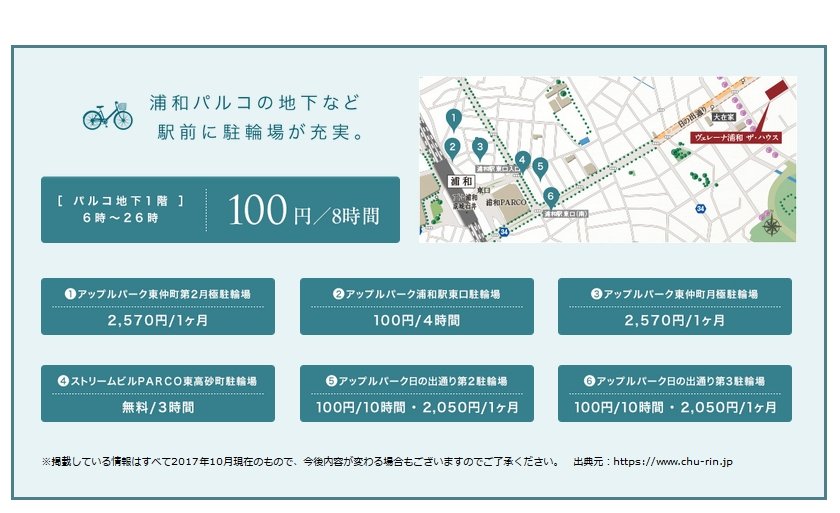Click the 無料/3時間 price text

point(158,408)
